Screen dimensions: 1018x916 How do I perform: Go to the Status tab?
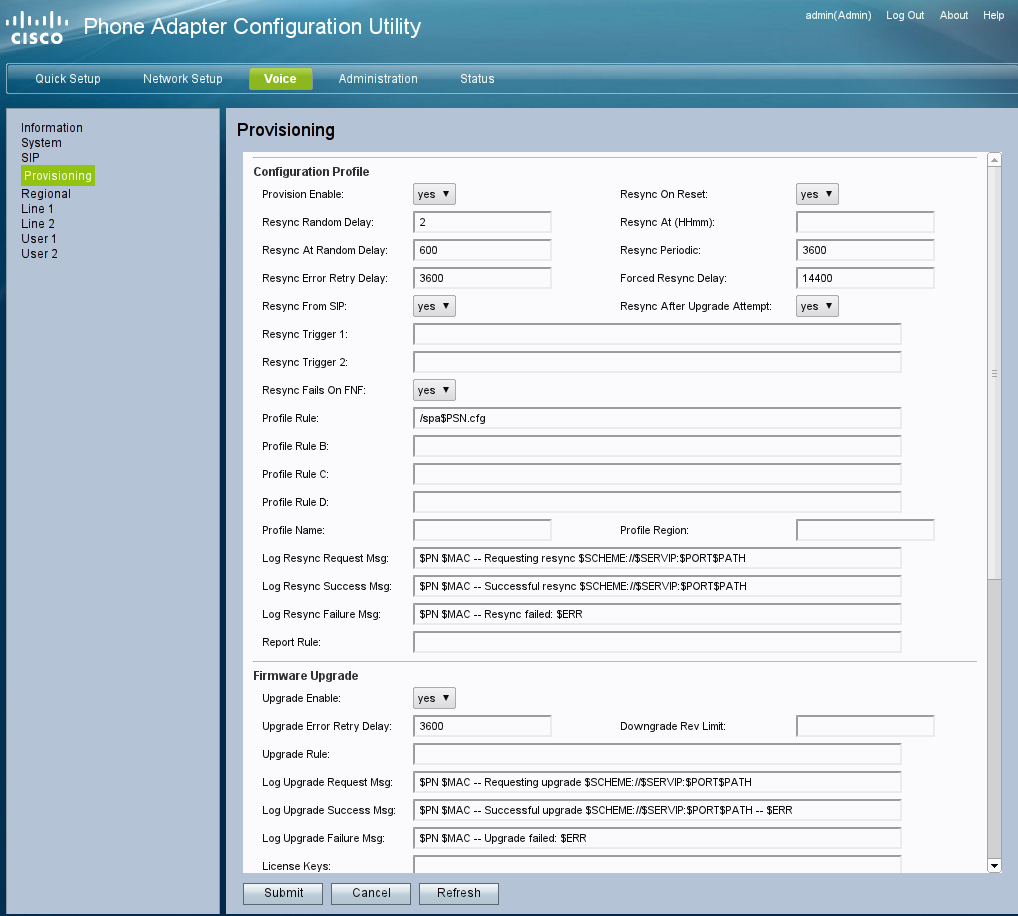click(477, 79)
